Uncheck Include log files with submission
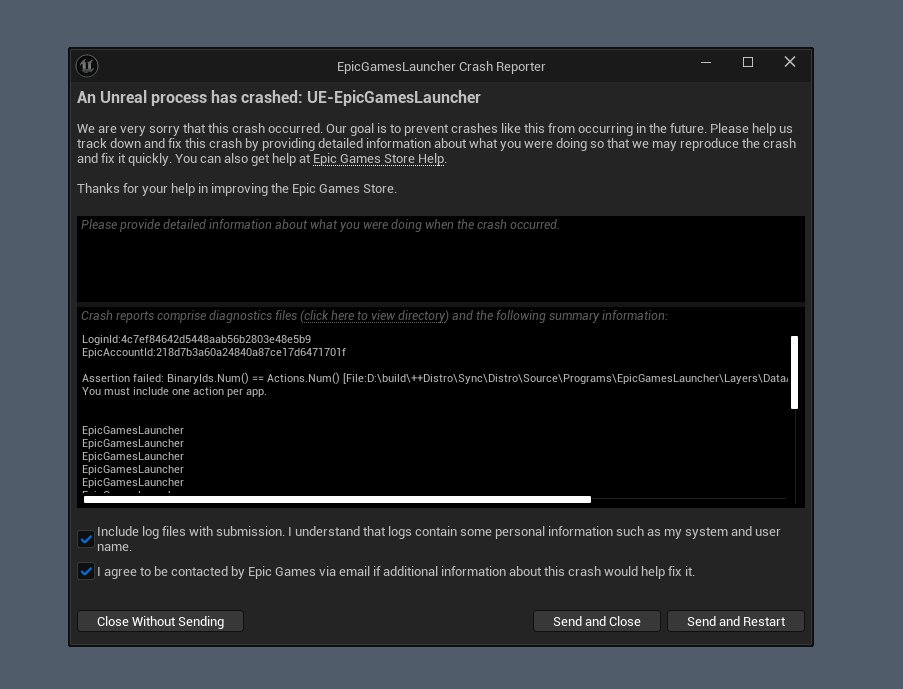Viewport: 903px width, 689px height. 86,539
